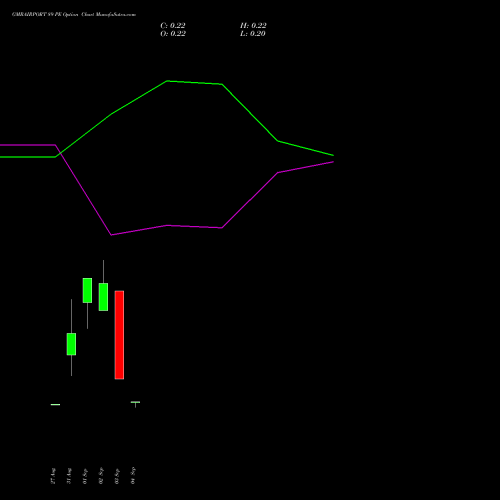
Task: Click the tall red candlestick
Action: click(x=119, y=335)
